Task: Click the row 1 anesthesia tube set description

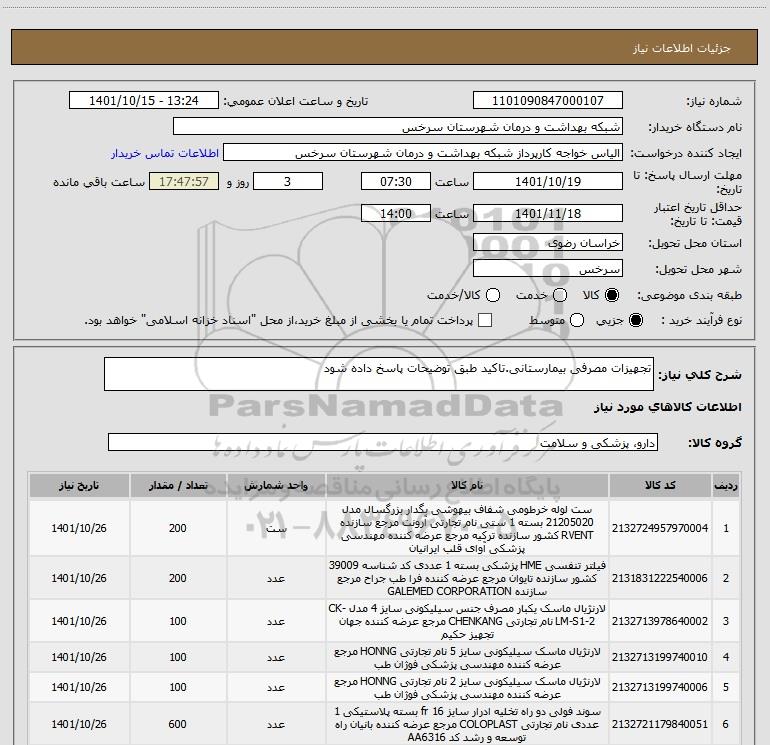Action: point(467,528)
